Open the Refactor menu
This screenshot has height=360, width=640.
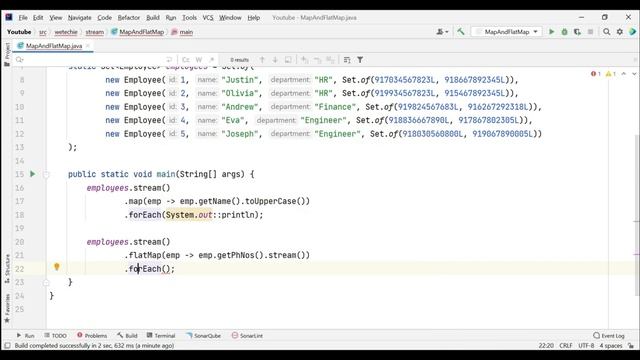pos(129,18)
